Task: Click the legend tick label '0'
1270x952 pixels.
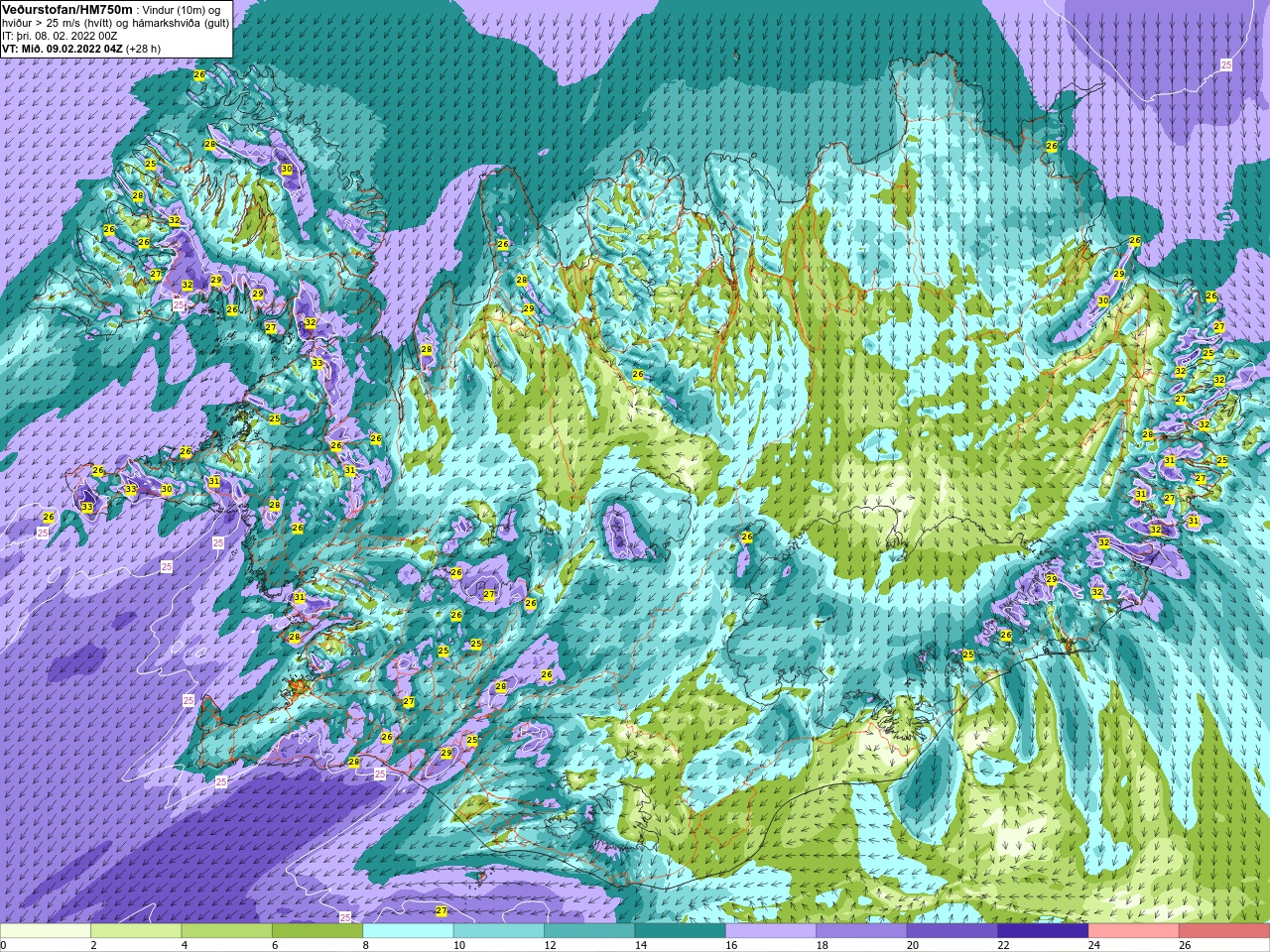Action: click(x=4, y=945)
